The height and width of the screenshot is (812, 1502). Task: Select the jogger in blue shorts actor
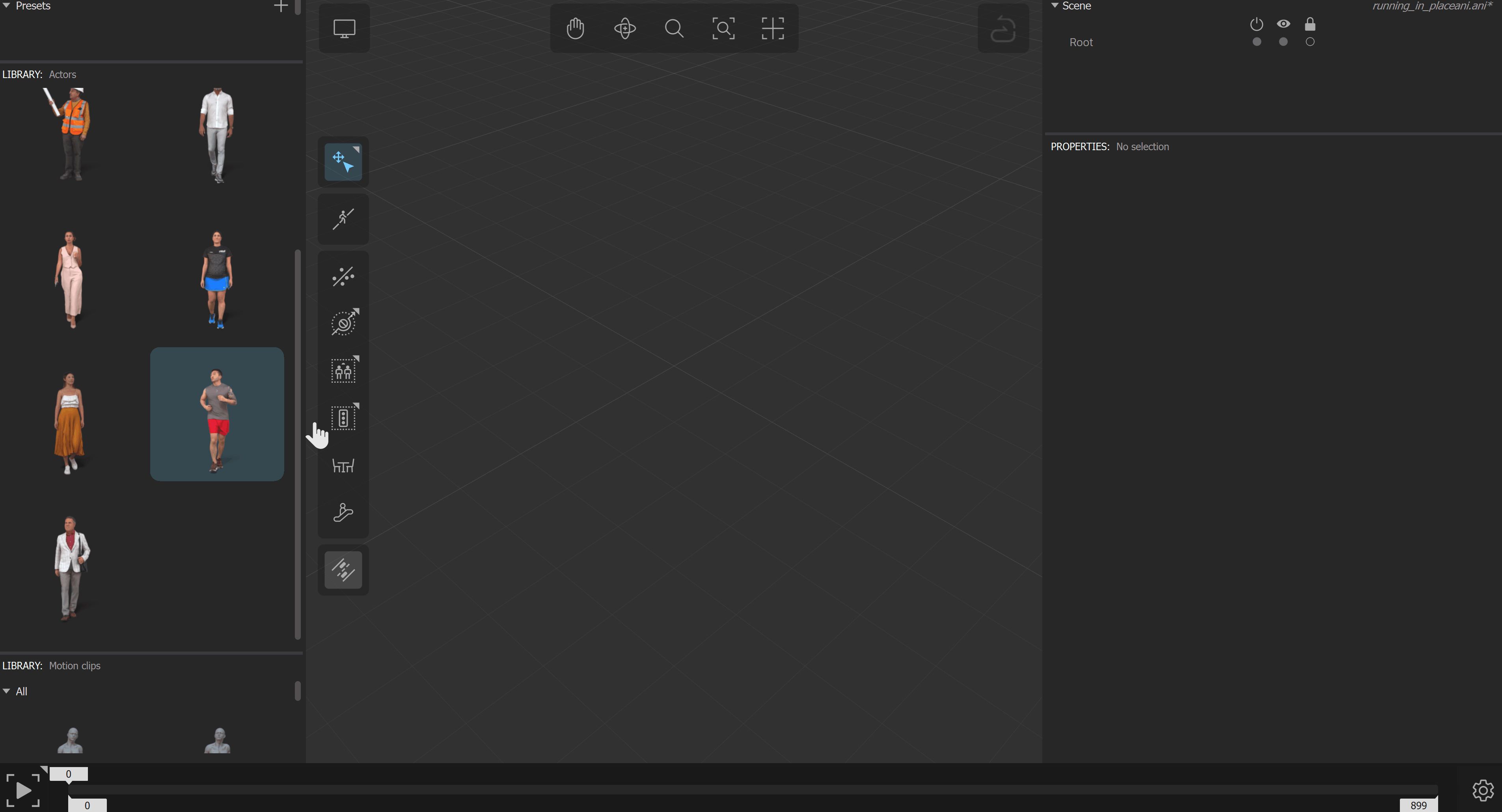(217, 280)
